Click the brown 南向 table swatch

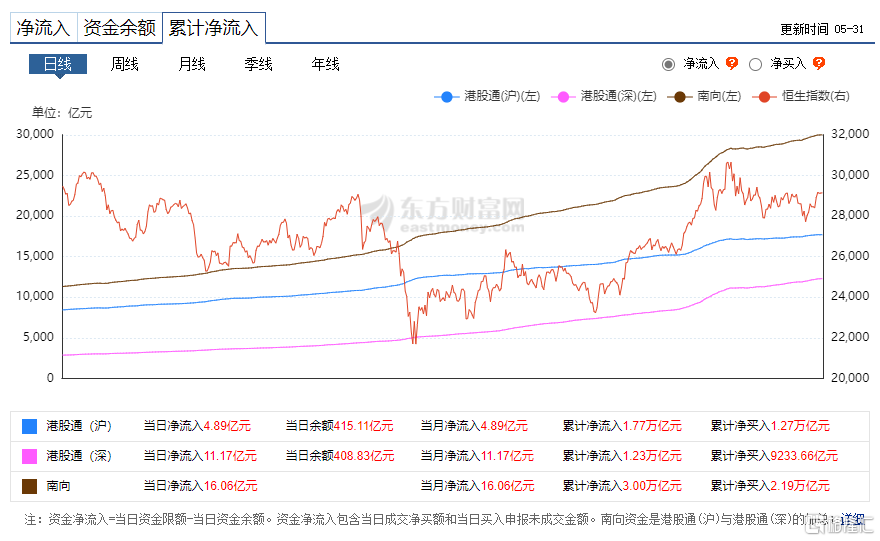(29, 486)
